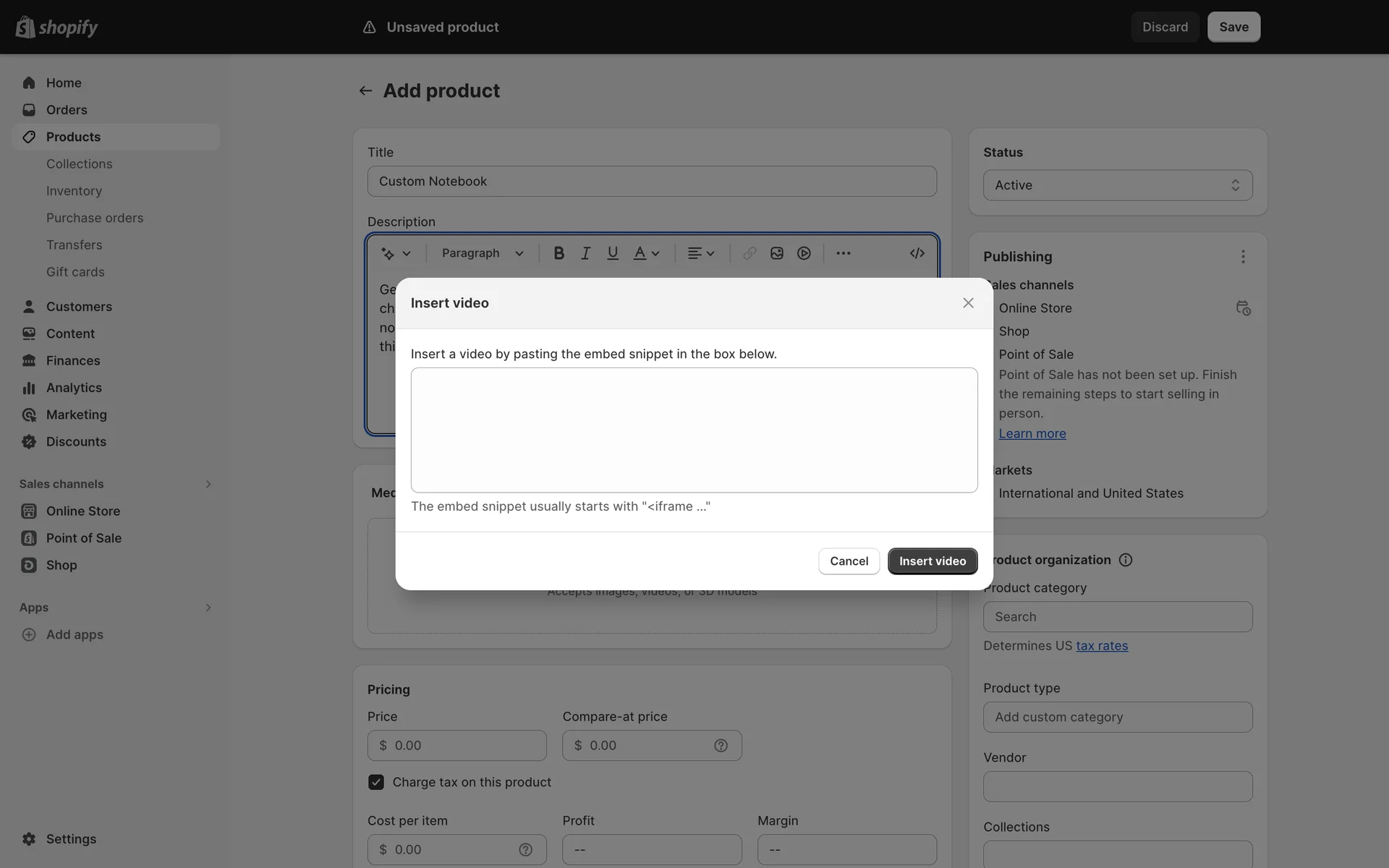The image size is (1389, 868).
Task: Go to Inventory in the sidebar
Action: 74,191
